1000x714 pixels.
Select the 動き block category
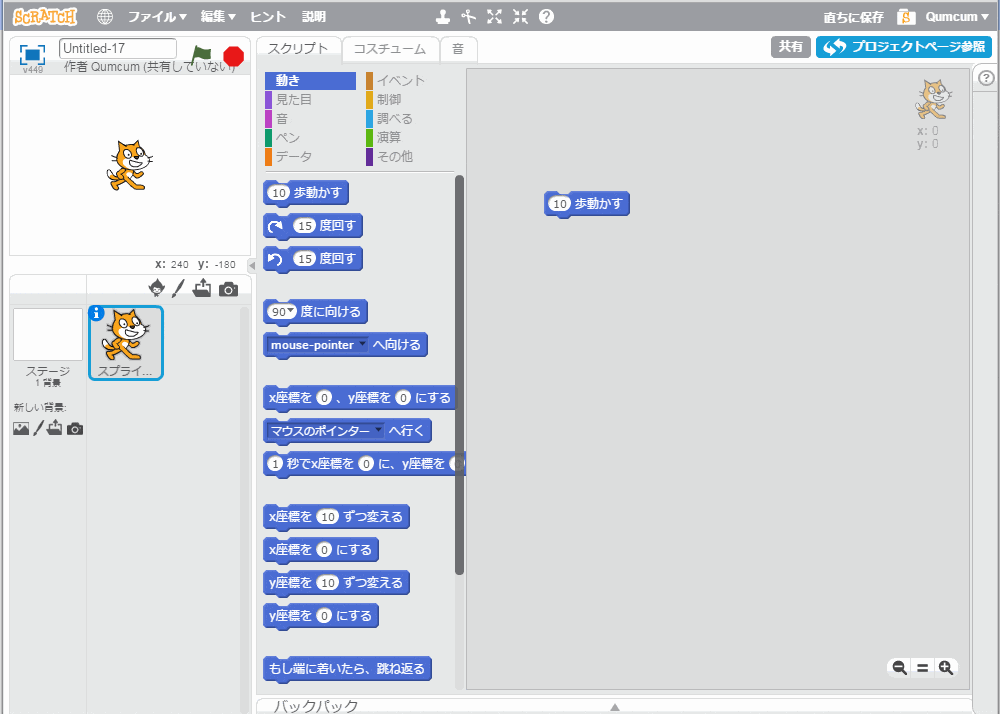pos(310,80)
